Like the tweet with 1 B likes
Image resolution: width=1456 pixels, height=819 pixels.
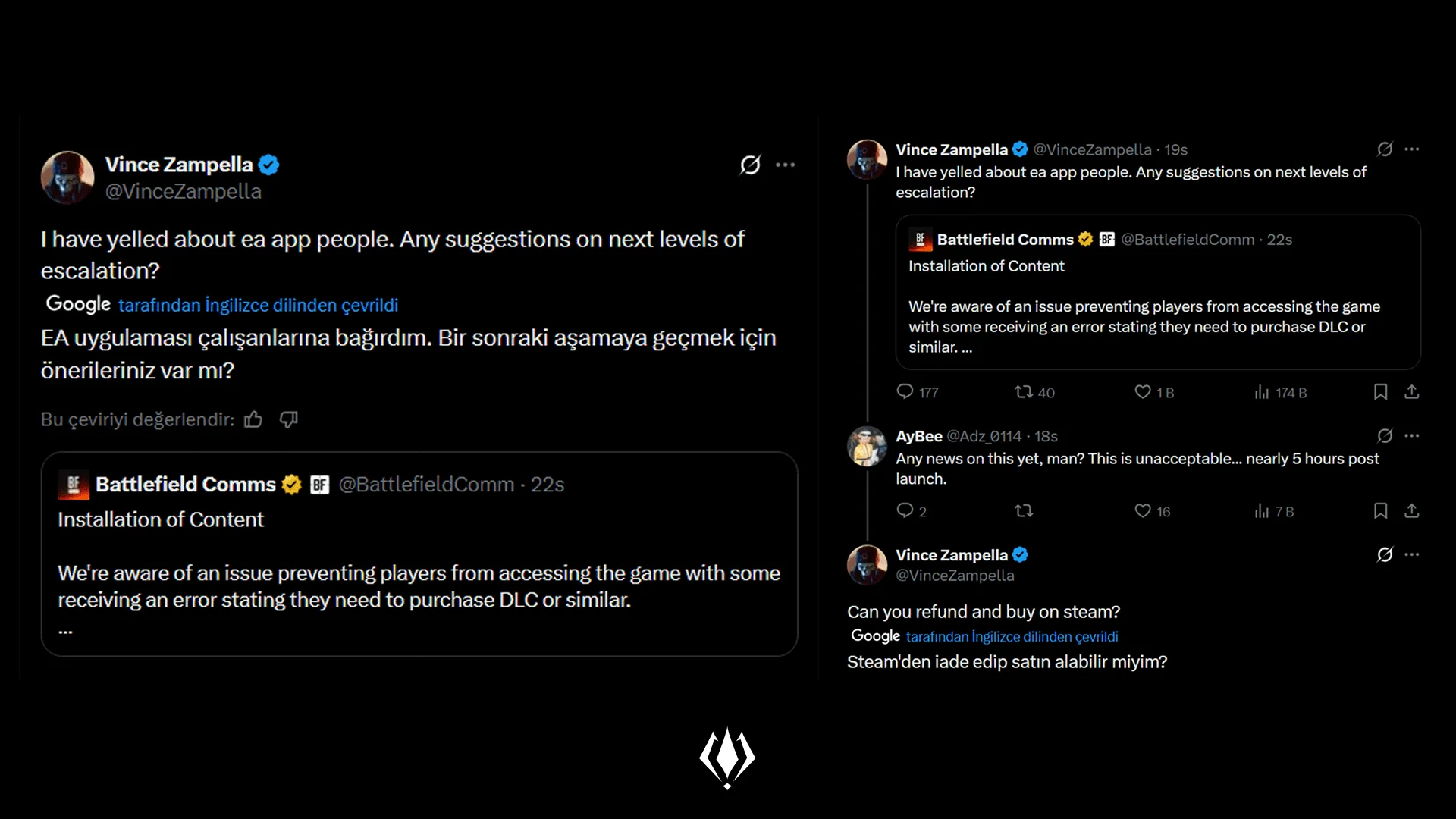(1143, 391)
